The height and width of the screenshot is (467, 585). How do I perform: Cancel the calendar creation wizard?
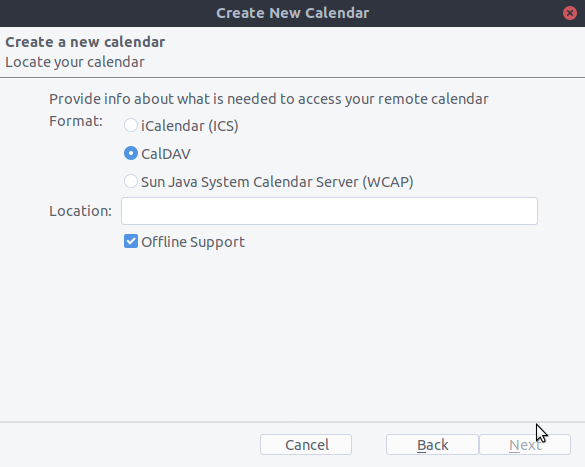pyautogui.click(x=306, y=445)
